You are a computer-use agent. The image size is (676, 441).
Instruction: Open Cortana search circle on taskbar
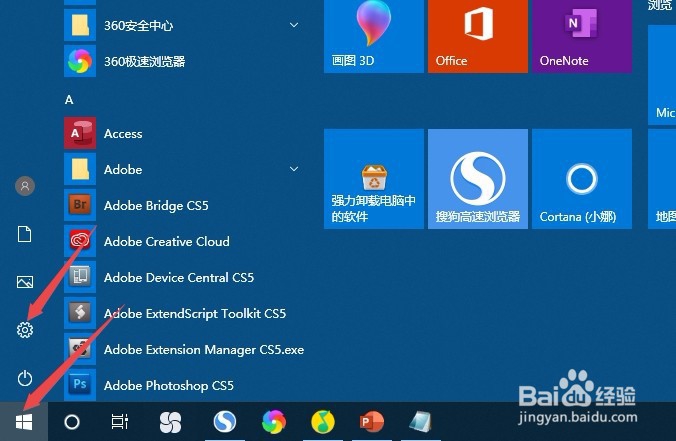72,422
